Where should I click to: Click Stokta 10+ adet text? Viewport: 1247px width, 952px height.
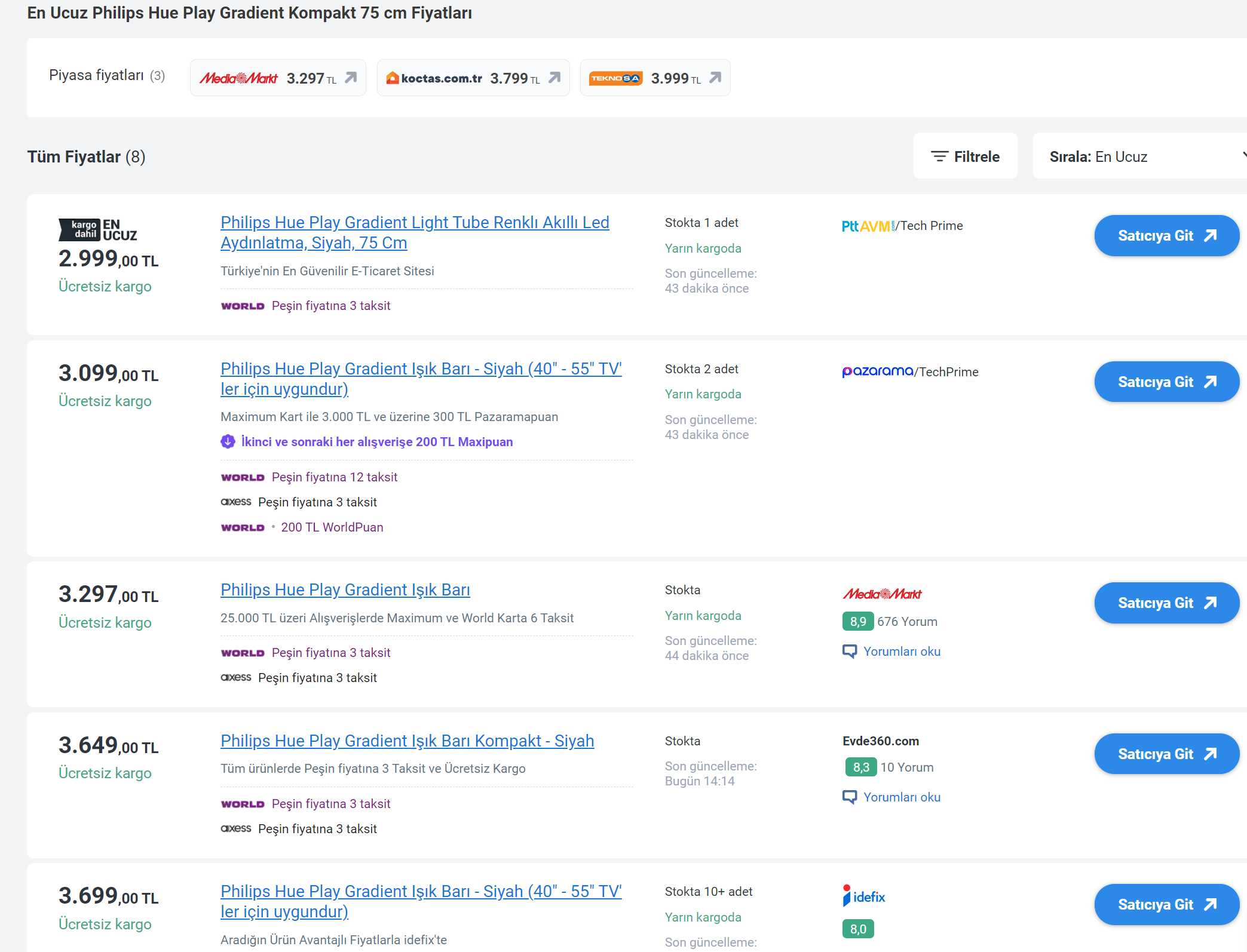point(709,892)
